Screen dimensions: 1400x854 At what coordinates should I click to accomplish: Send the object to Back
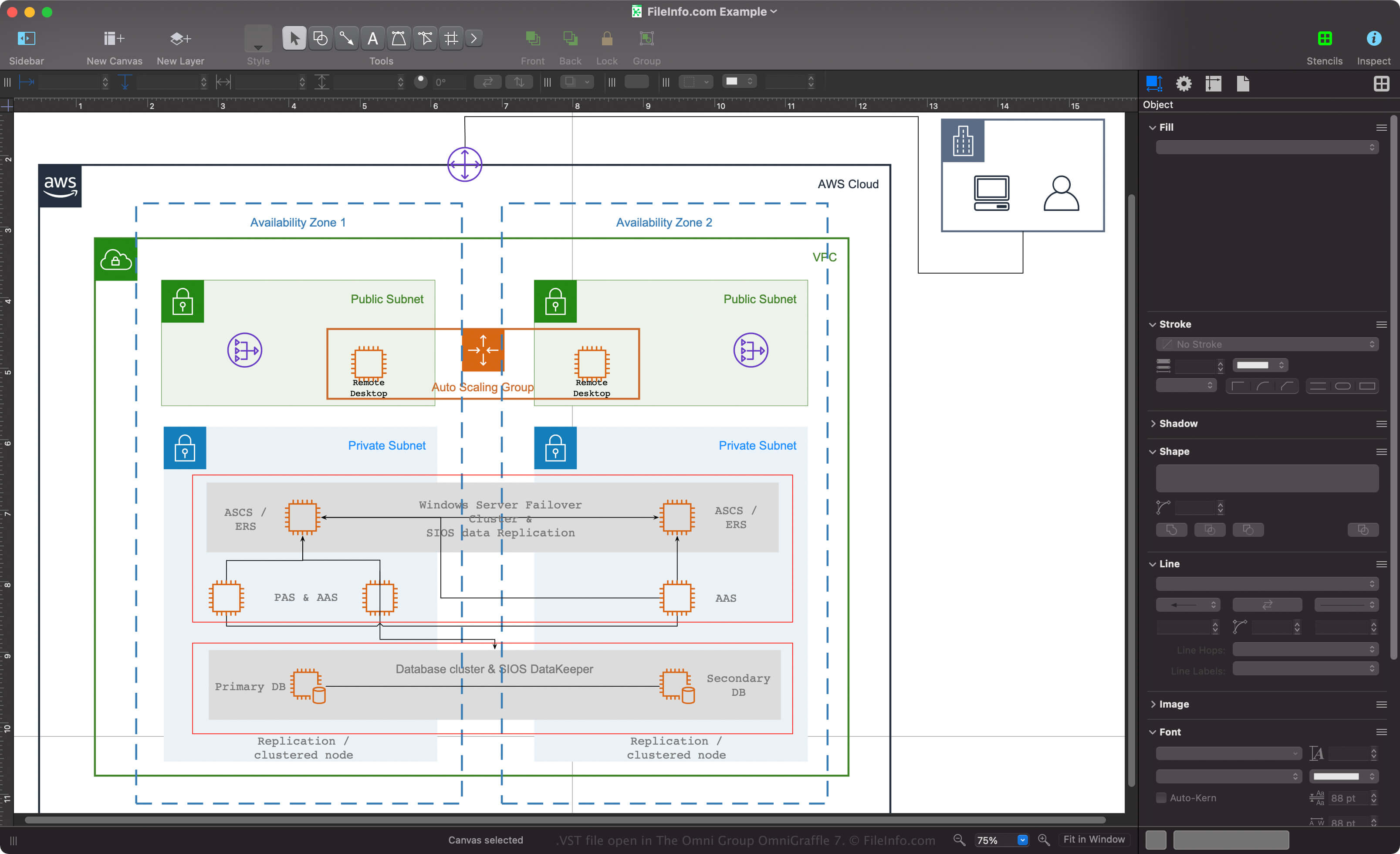(570, 39)
